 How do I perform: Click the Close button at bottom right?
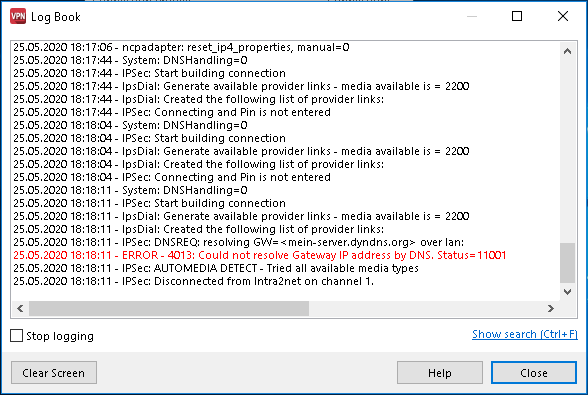point(534,372)
